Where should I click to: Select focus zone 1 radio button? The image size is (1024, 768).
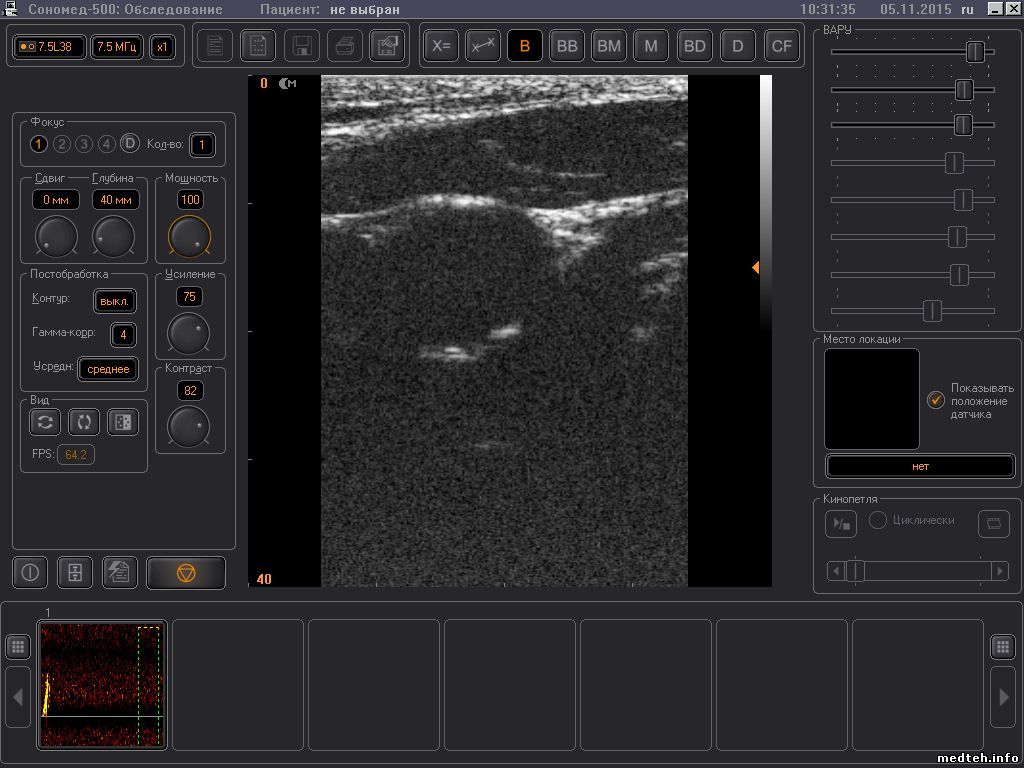(x=39, y=145)
